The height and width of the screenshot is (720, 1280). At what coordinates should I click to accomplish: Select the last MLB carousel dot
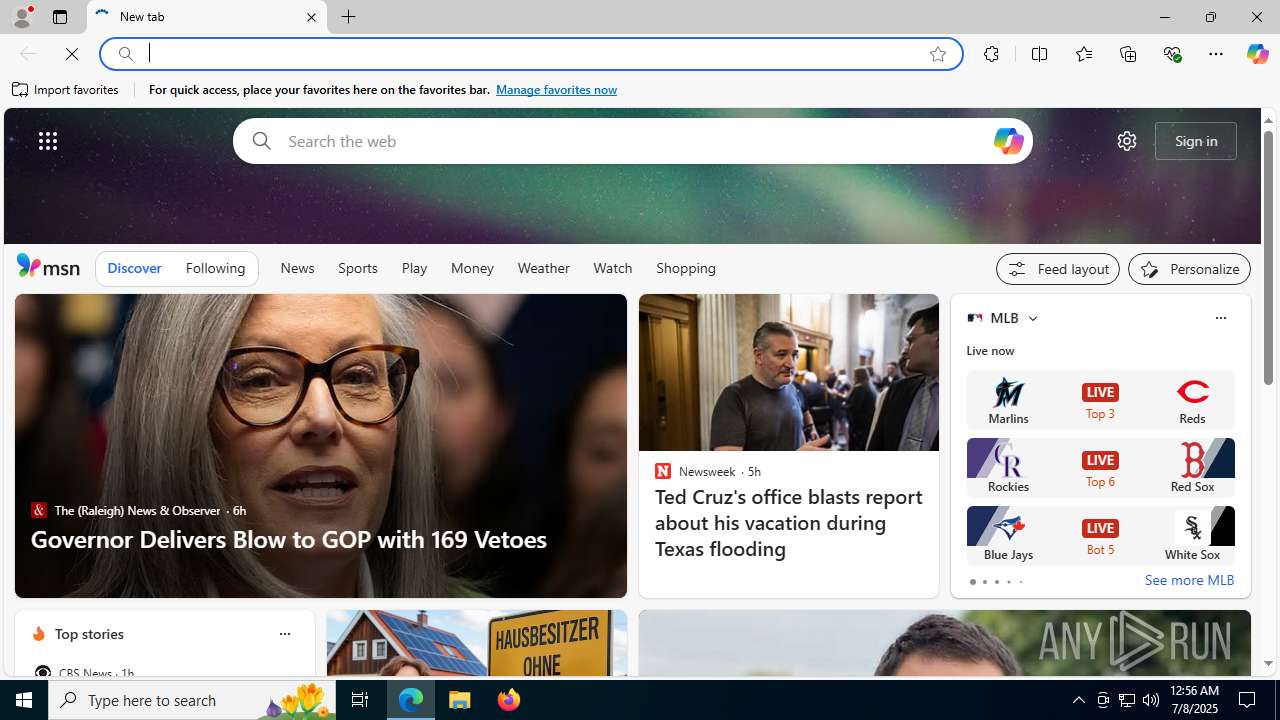click(x=1020, y=582)
